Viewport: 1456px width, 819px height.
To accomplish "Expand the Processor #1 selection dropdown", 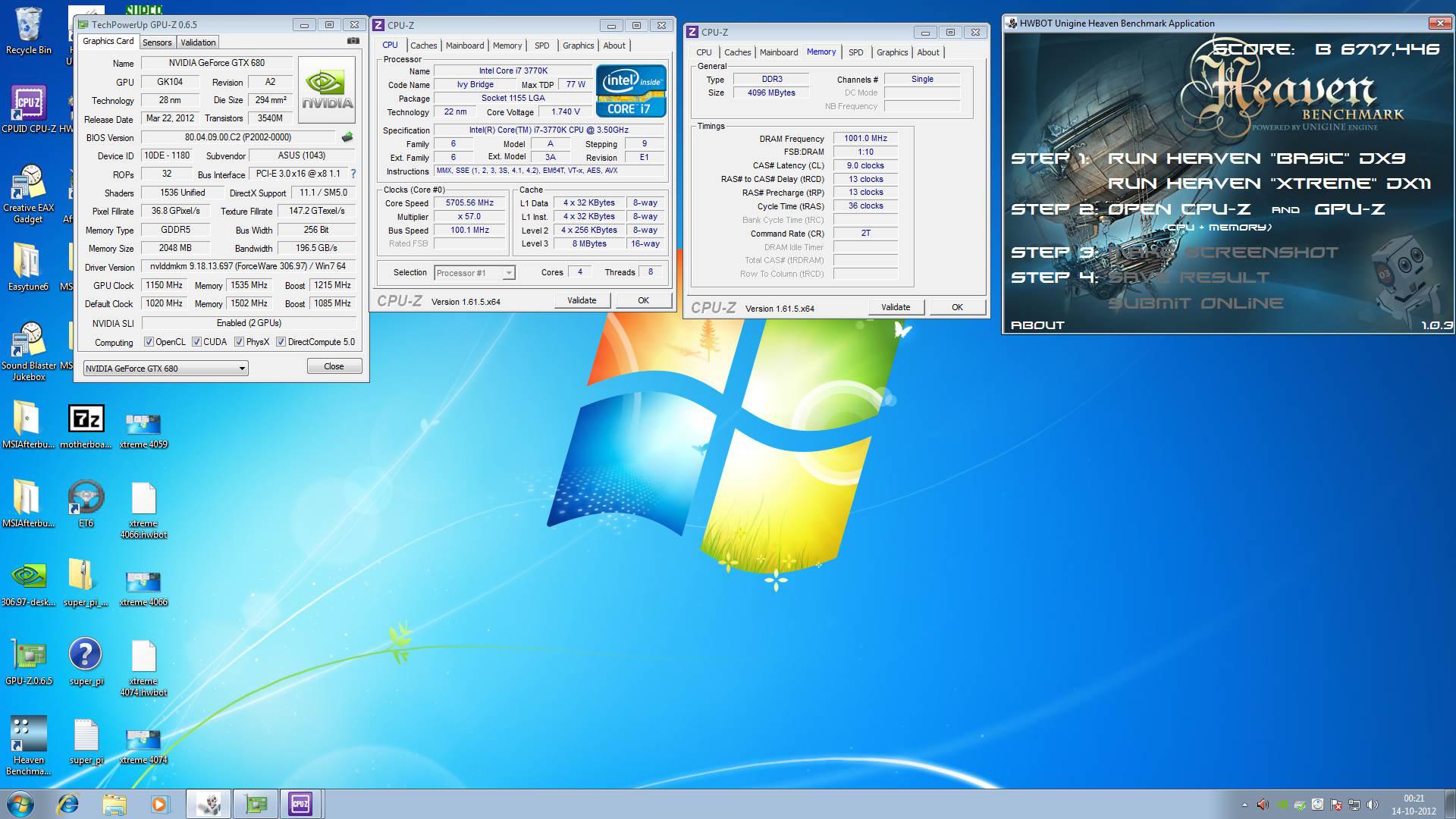I will click(x=475, y=273).
